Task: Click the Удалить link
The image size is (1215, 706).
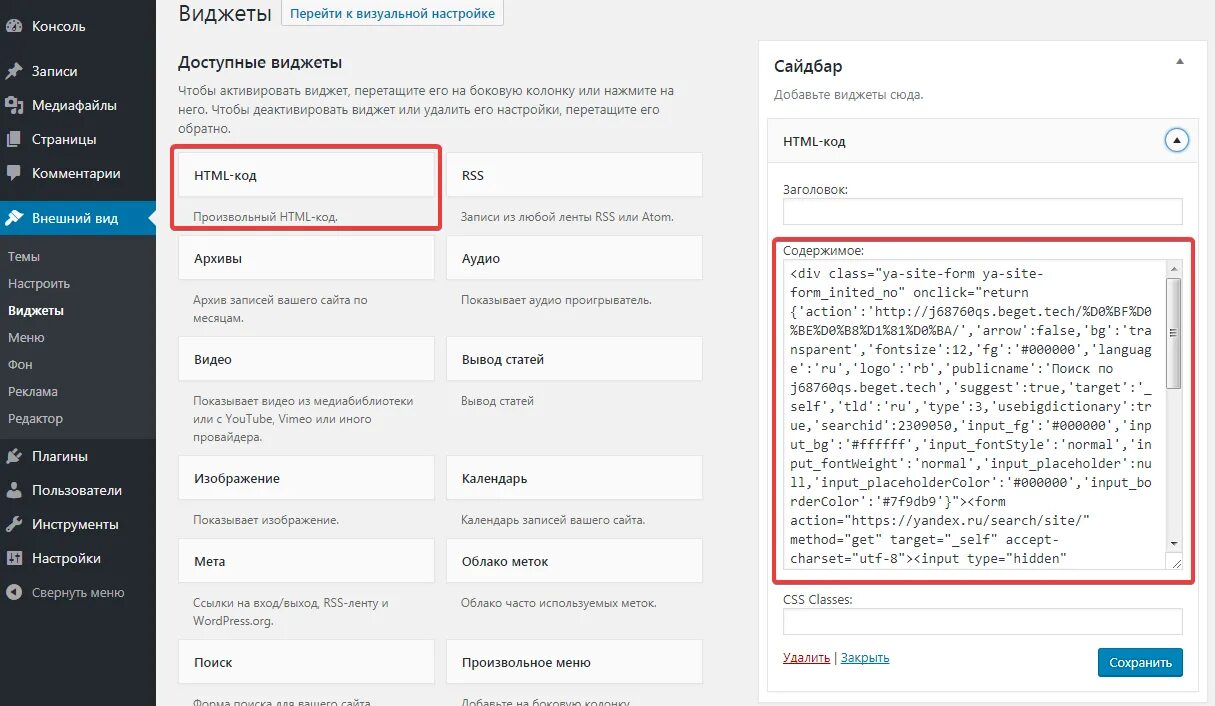Action: pos(806,657)
